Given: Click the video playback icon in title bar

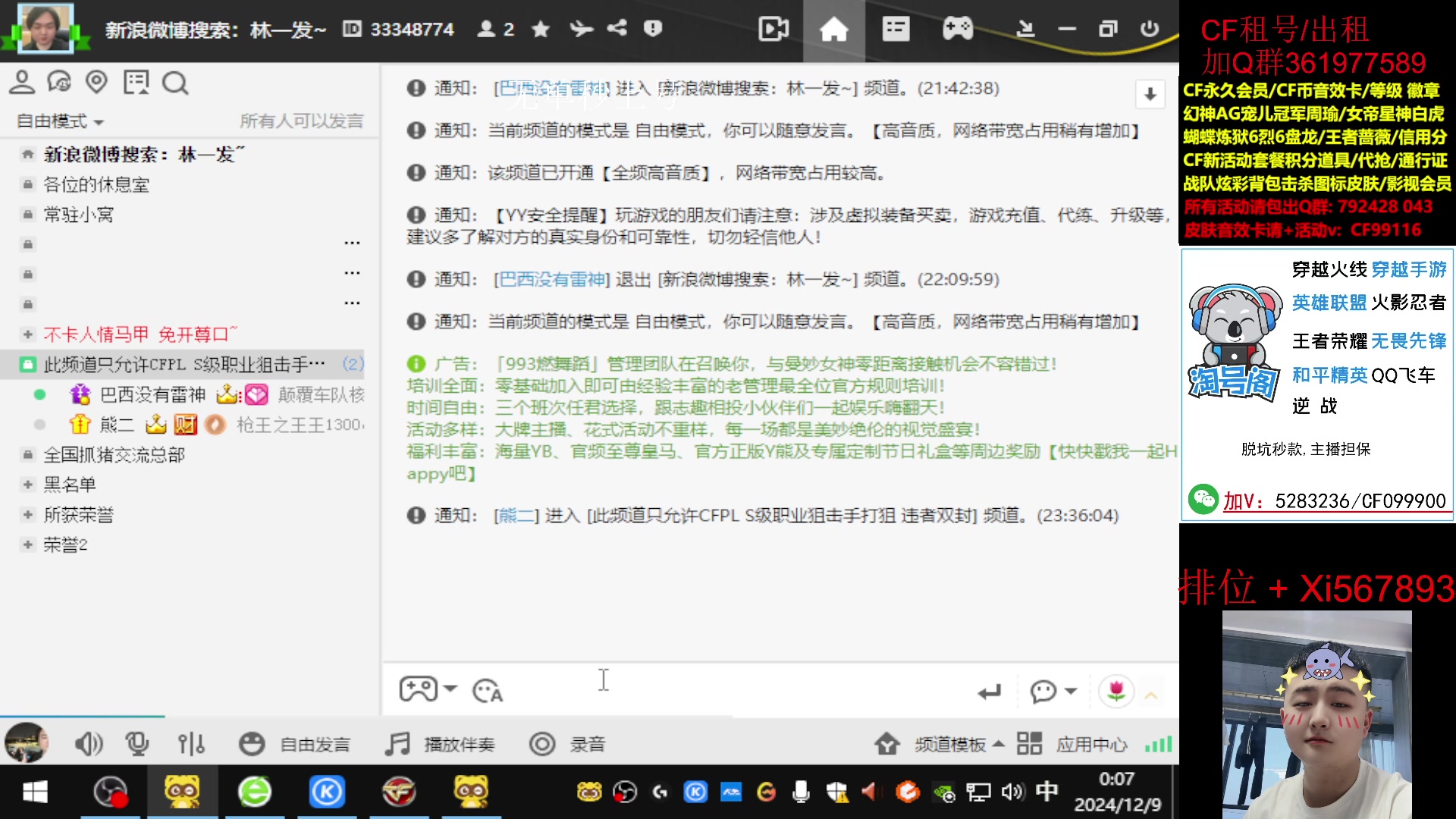Looking at the screenshot, I should pyautogui.click(x=773, y=30).
